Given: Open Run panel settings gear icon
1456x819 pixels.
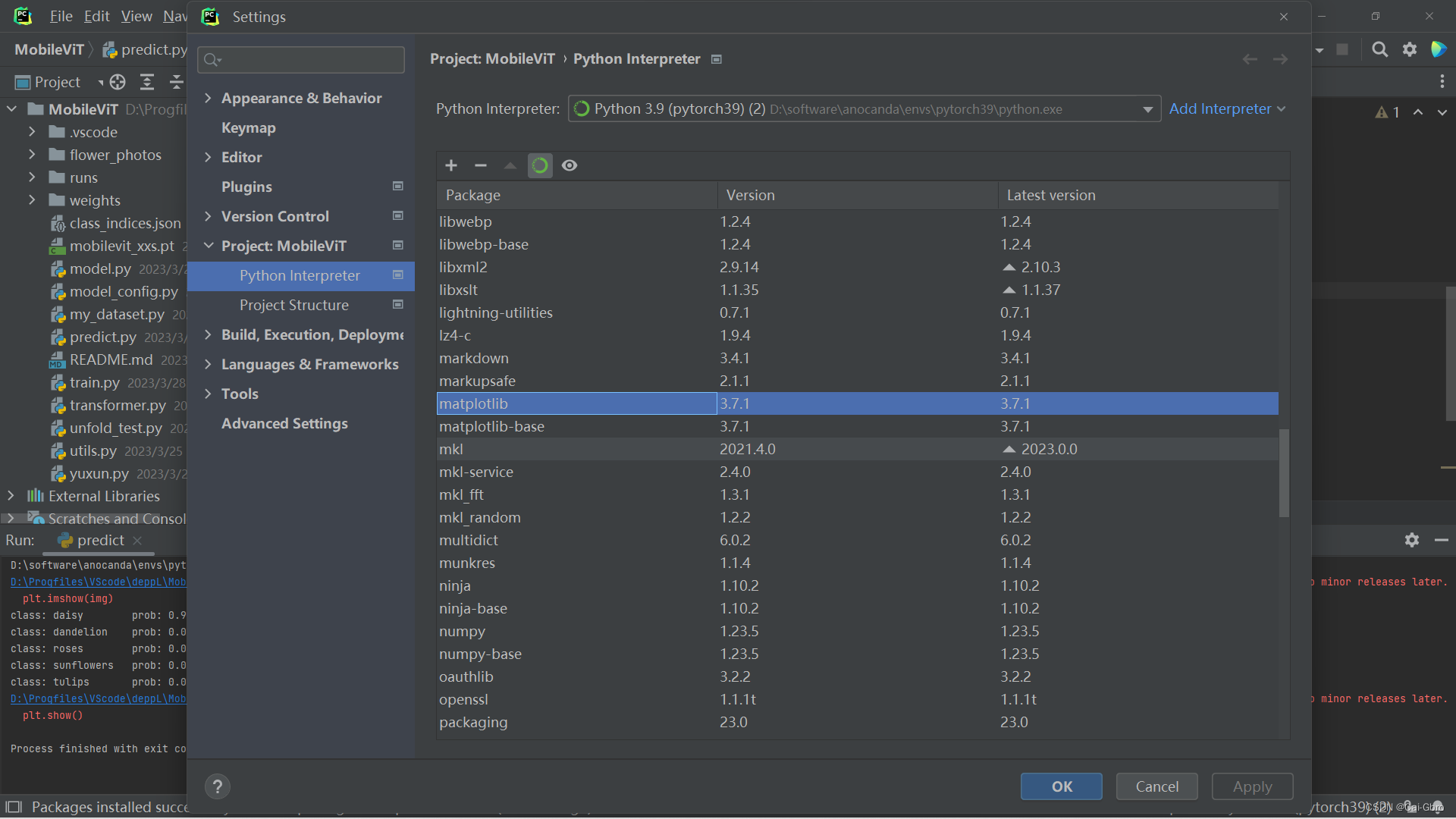Looking at the screenshot, I should coord(1412,540).
